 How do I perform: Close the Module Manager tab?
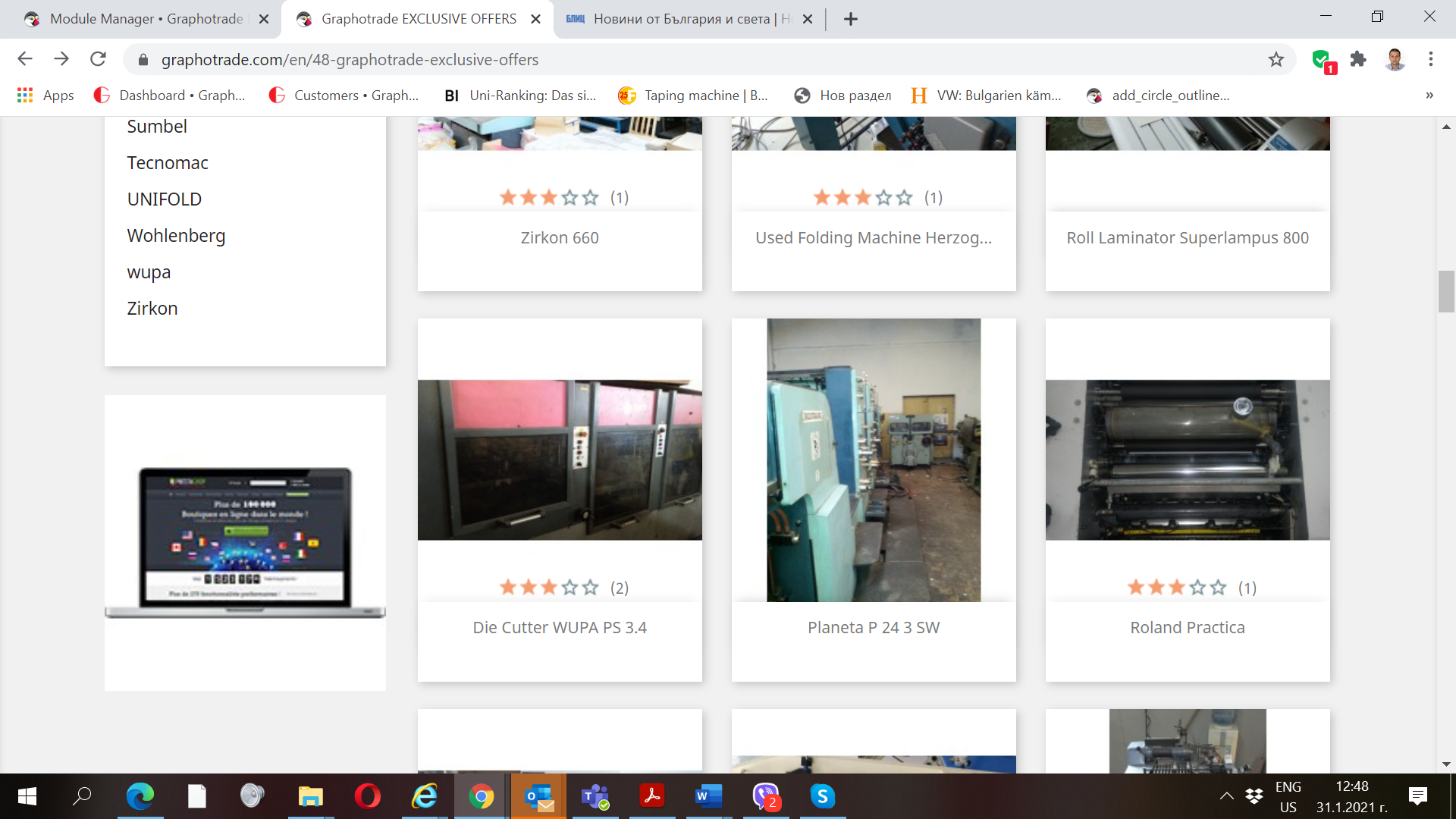tap(264, 19)
